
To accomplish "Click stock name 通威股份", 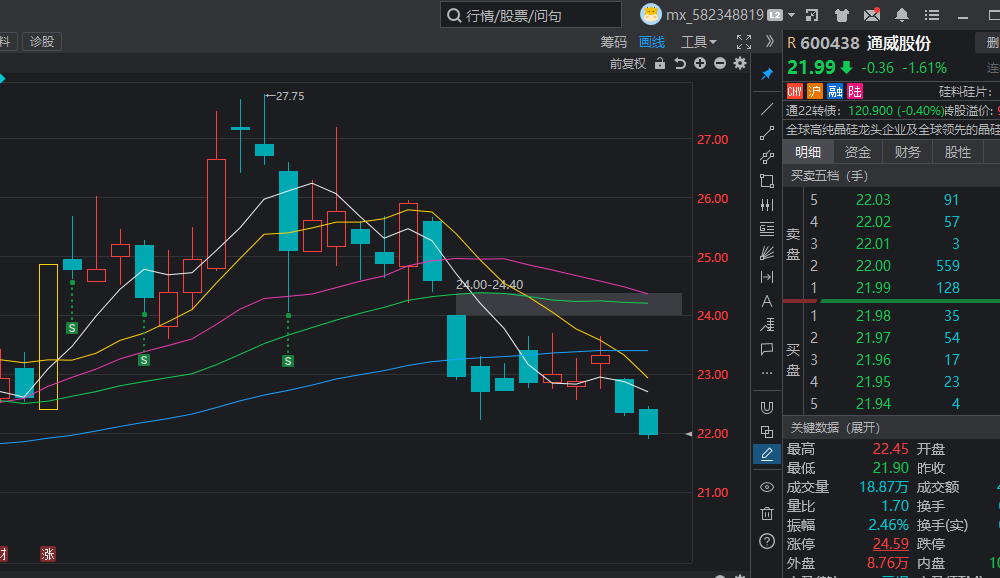I will click(x=899, y=43).
